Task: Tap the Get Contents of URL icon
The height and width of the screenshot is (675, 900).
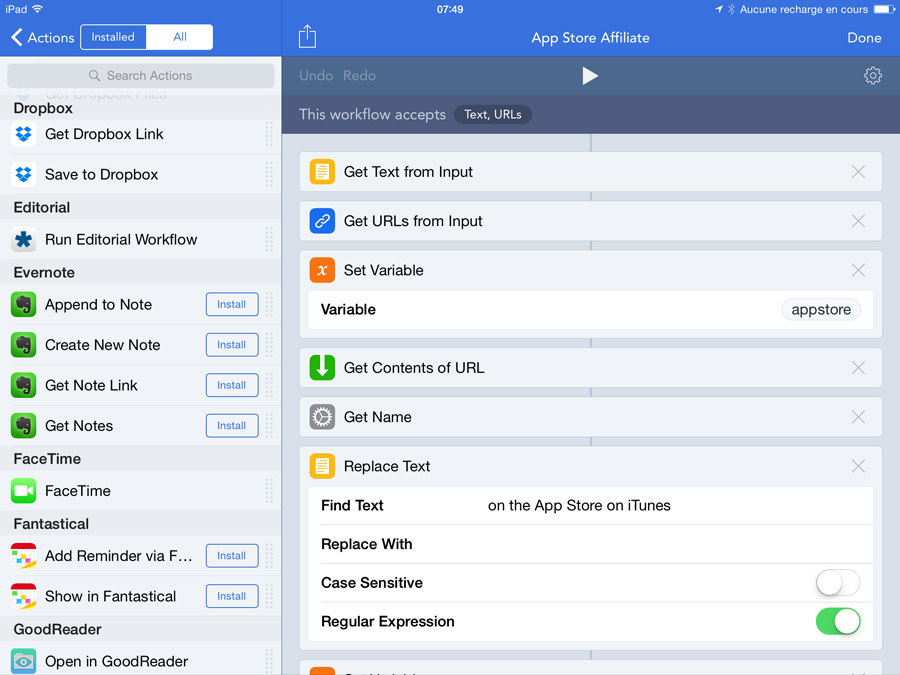Action: tap(322, 367)
